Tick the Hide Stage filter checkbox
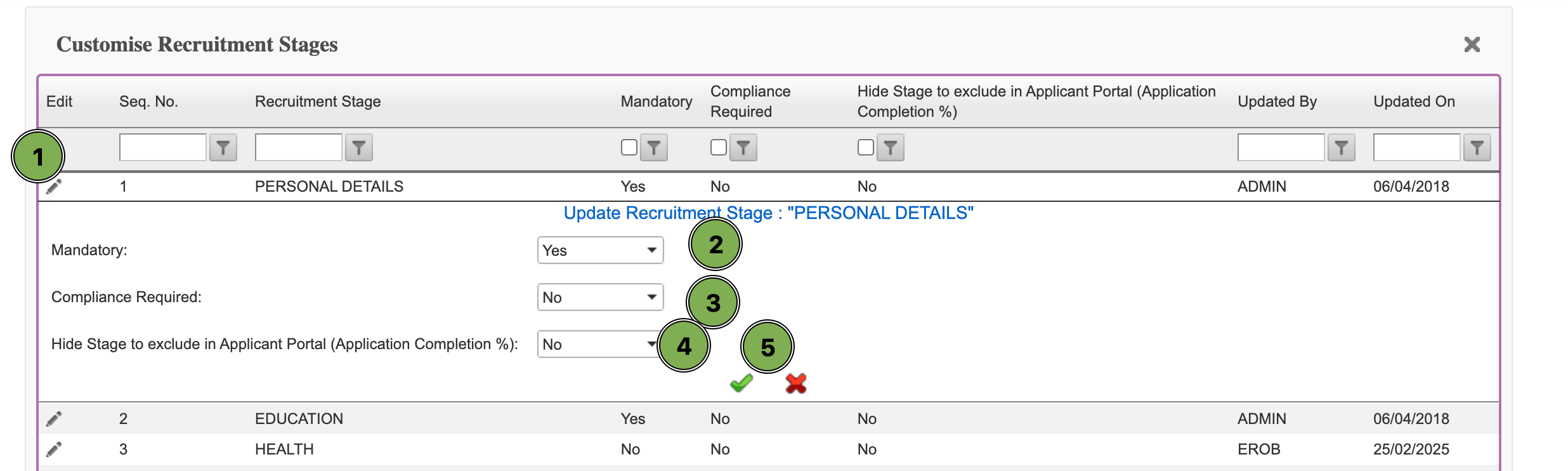 click(866, 147)
